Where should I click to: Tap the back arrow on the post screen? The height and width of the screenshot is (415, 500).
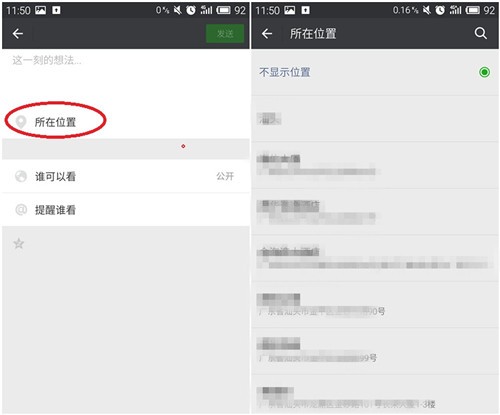click(x=18, y=33)
